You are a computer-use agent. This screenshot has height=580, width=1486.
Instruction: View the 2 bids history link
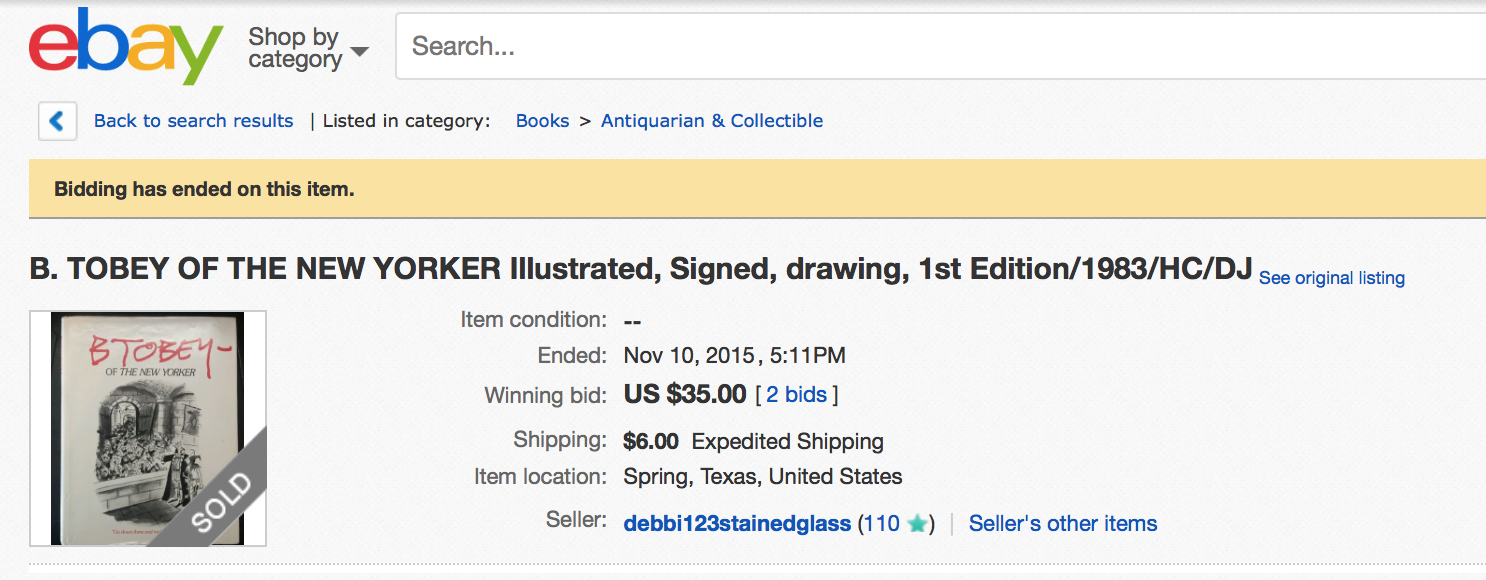point(796,395)
